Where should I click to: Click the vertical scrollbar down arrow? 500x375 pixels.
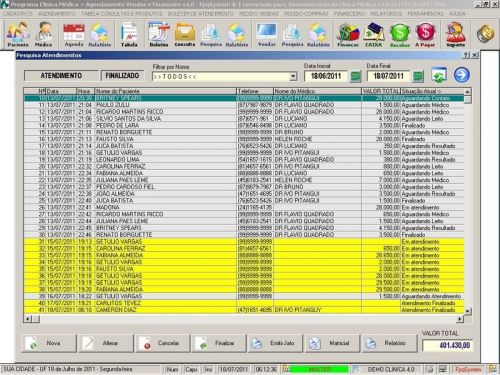coord(468,311)
